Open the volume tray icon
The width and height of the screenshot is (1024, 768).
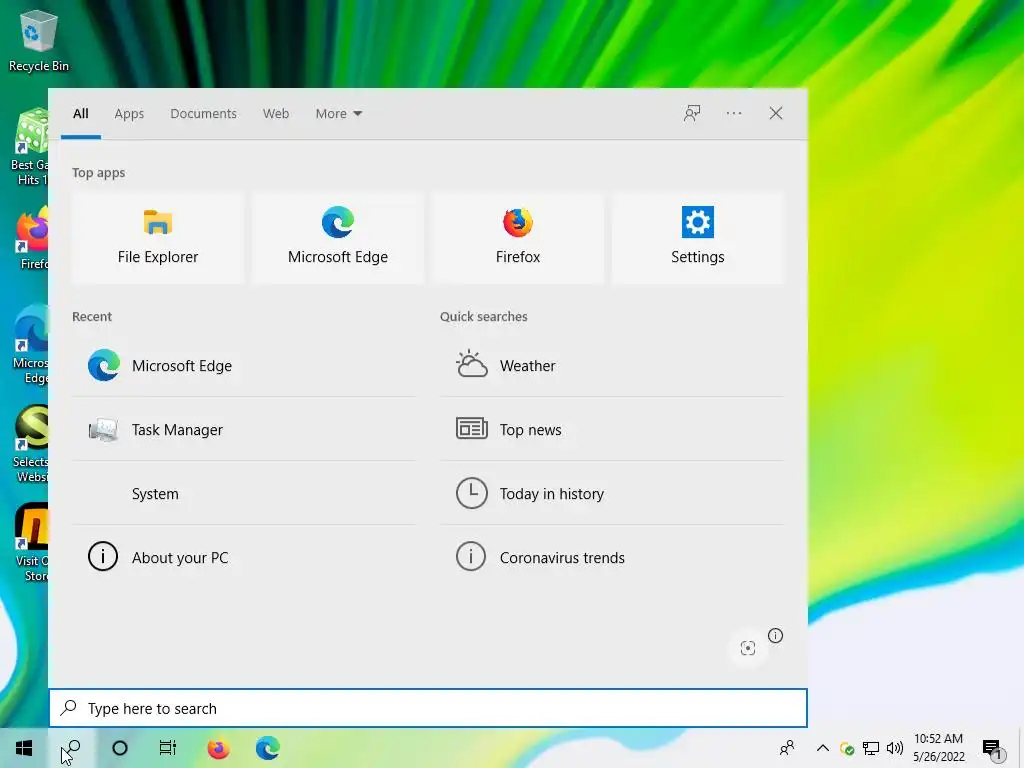pyautogui.click(x=895, y=748)
